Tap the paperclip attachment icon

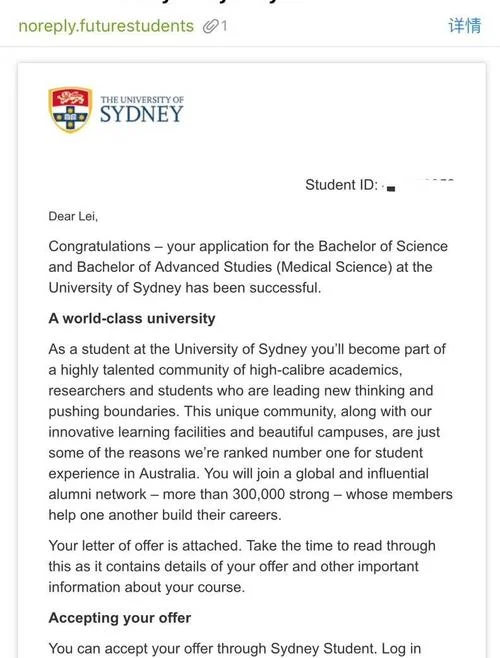click(x=210, y=26)
